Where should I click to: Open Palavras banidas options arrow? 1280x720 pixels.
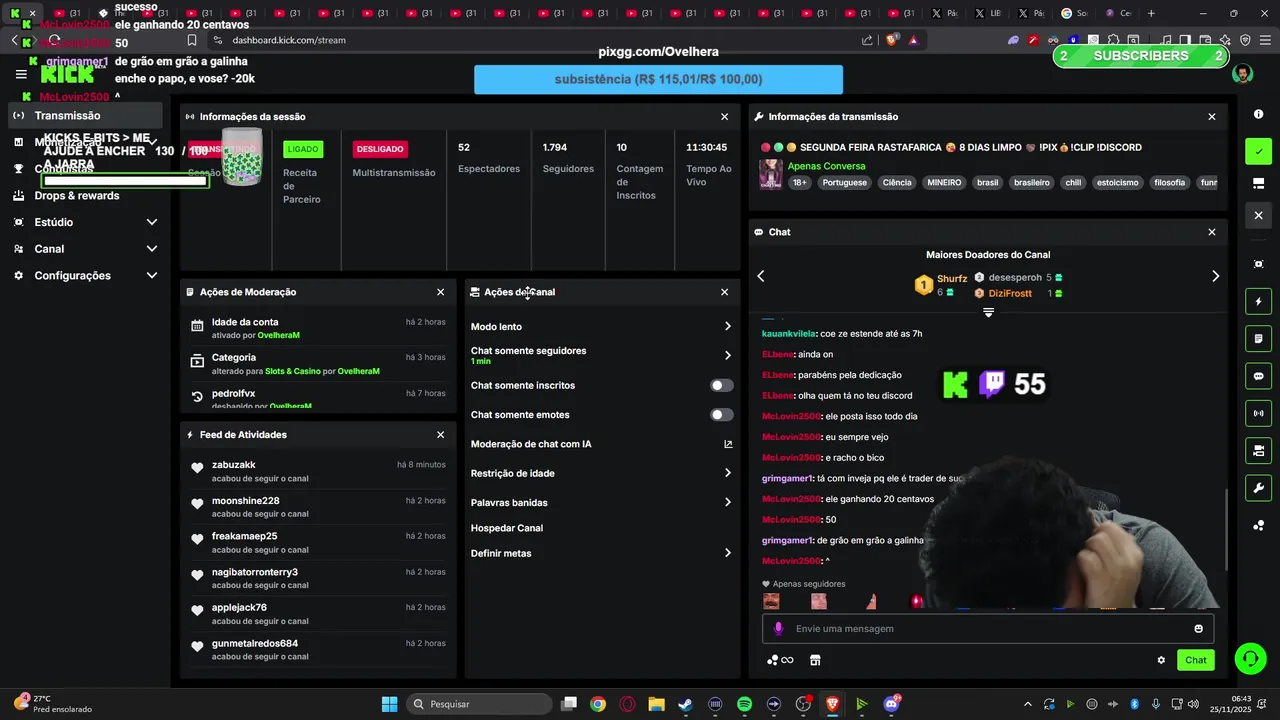[728, 502]
